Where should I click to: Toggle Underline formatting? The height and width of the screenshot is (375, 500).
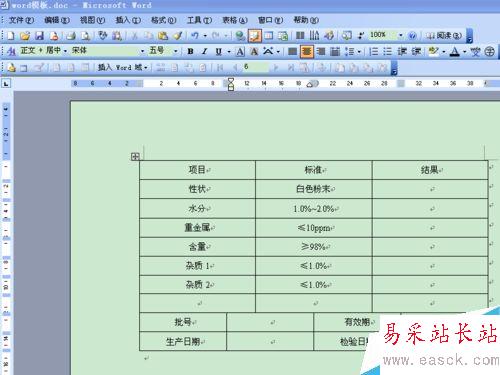[x=219, y=51]
